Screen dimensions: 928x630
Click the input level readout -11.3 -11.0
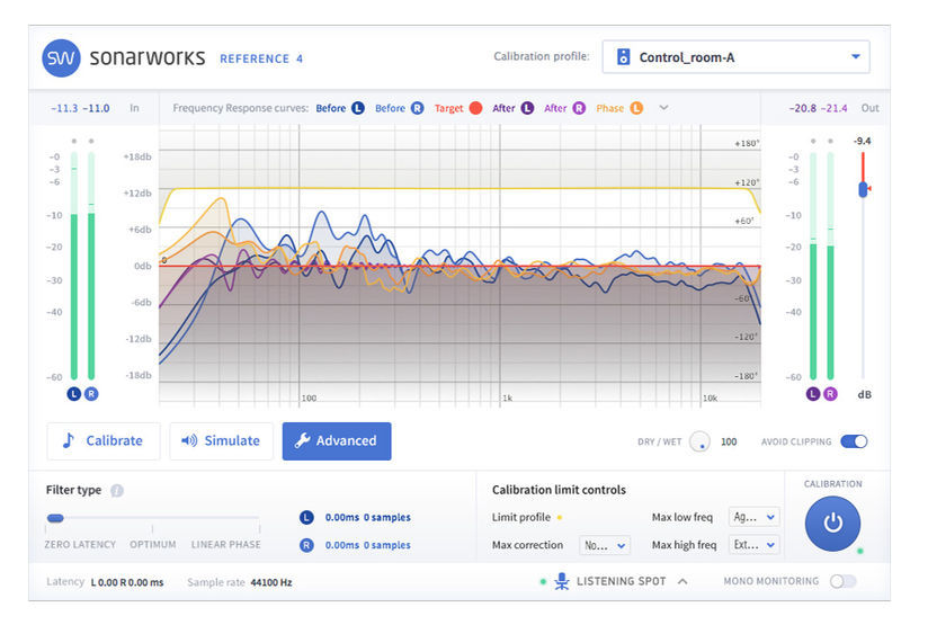(x=80, y=108)
